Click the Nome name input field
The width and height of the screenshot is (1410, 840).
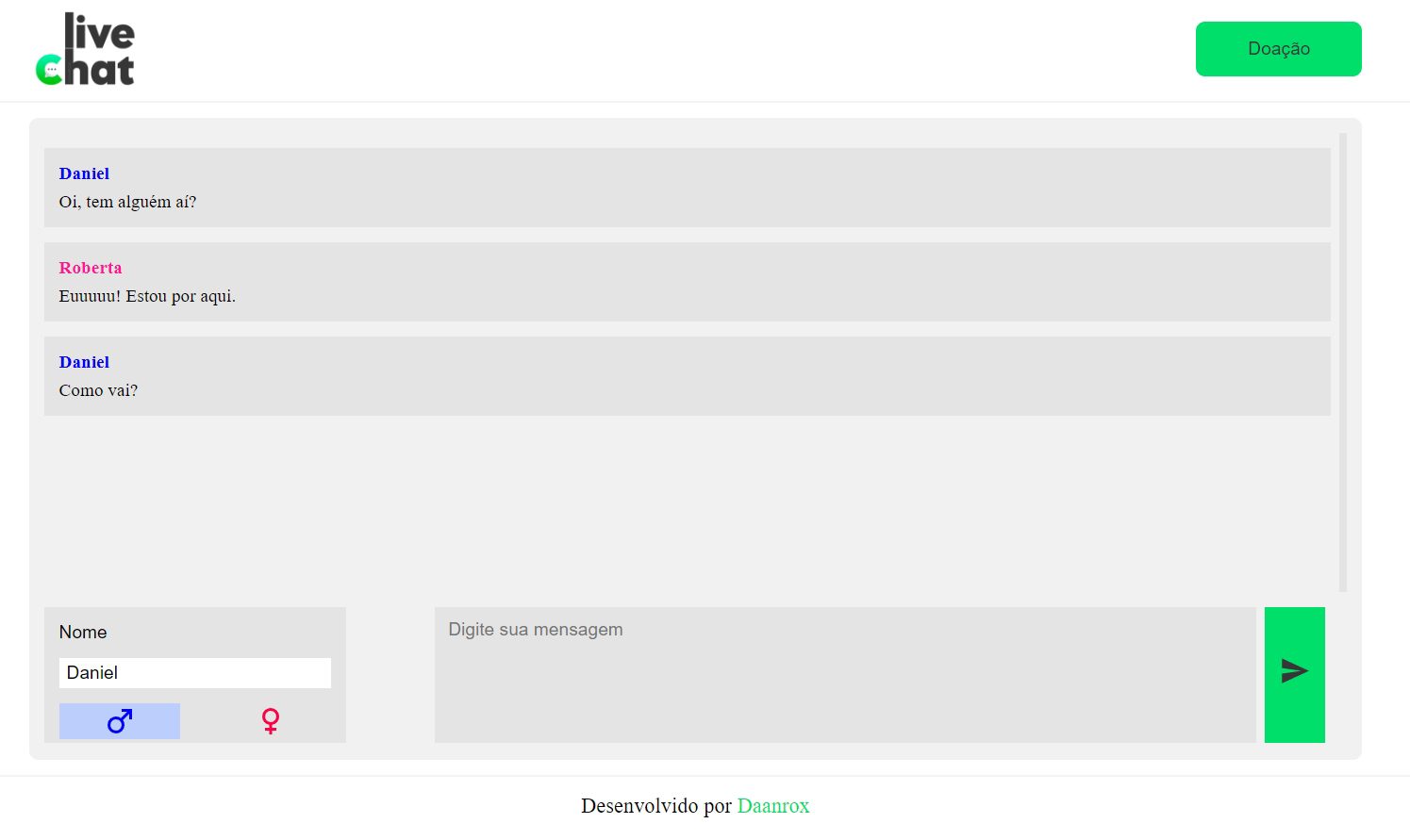(194, 672)
